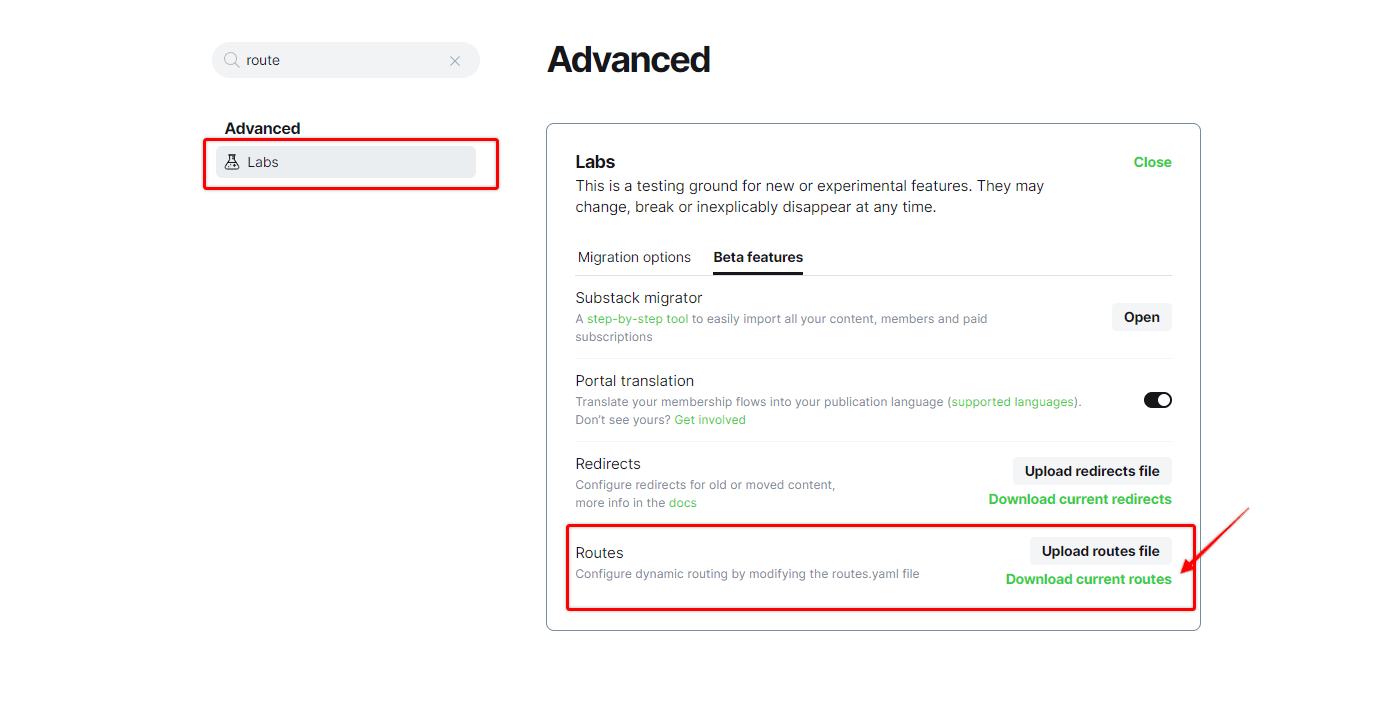Click the magnifier icon in search box
The height and width of the screenshot is (706, 1389).
(x=232, y=60)
